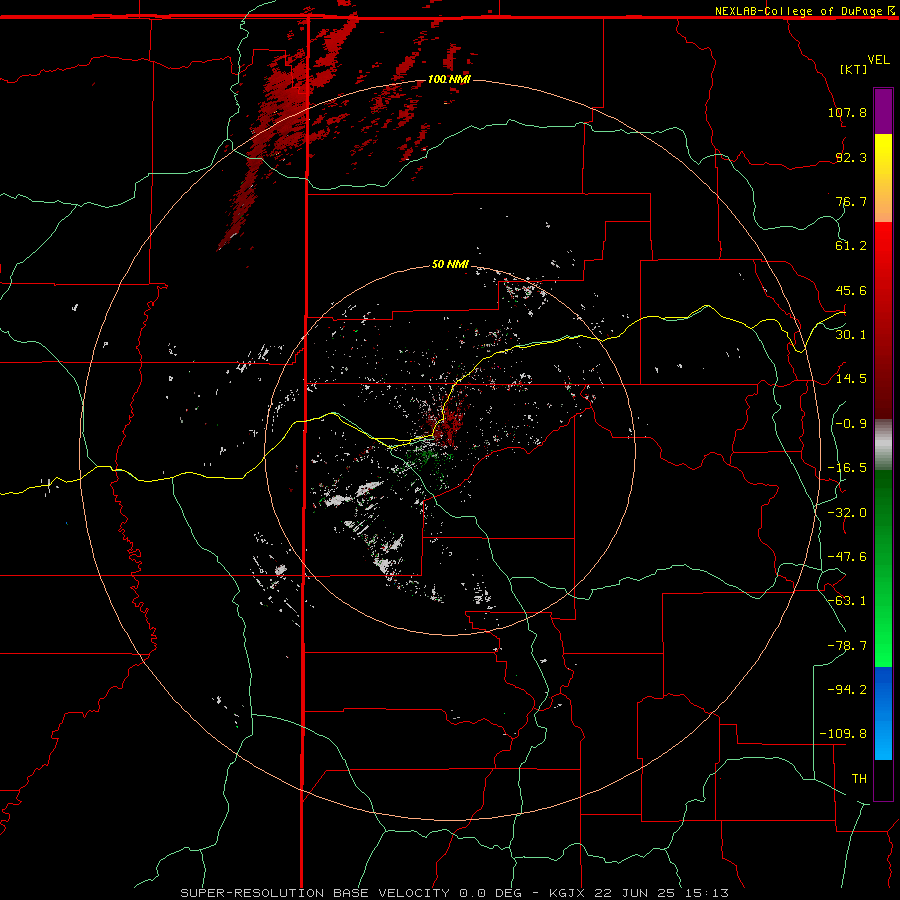Image resolution: width=900 pixels, height=900 pixels.
Task: Click the [KT] units label
Action: pyautogui.click(x=854, y=69)
